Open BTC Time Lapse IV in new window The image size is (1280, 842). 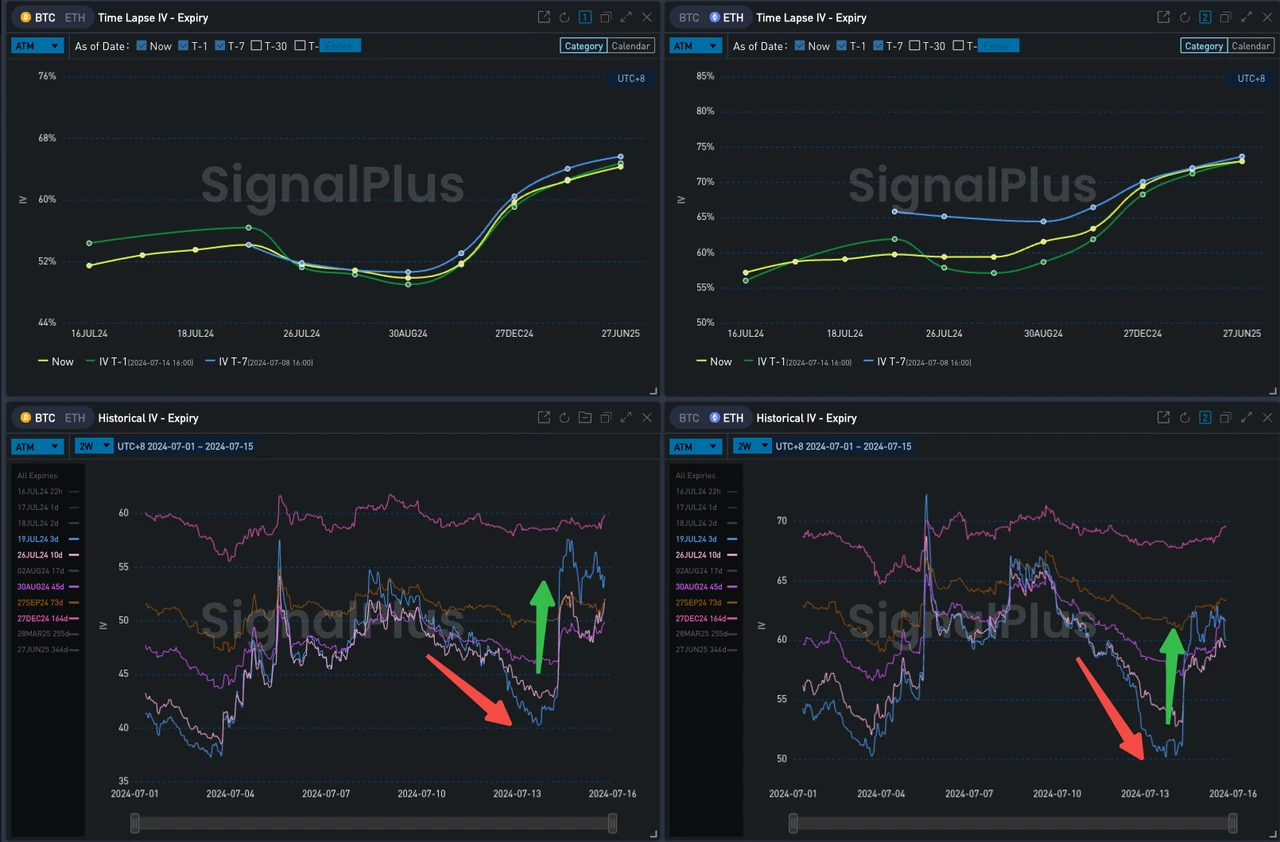point(543,17)
